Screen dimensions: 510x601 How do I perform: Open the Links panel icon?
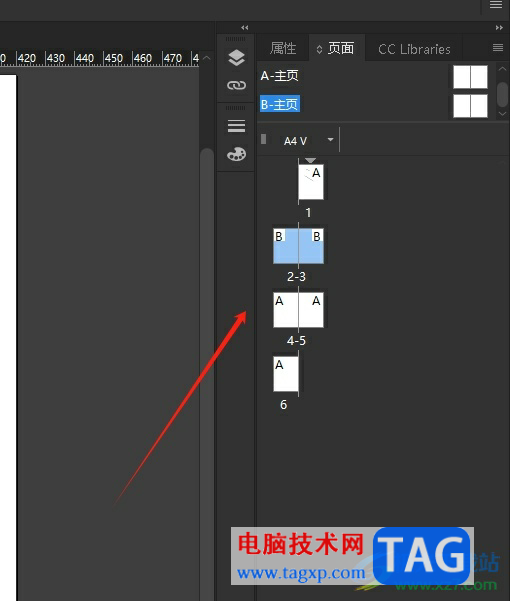pos(236,85)
